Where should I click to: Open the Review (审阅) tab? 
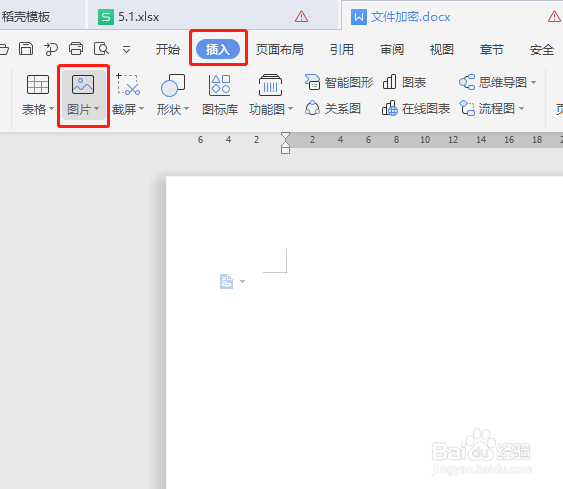392,49
